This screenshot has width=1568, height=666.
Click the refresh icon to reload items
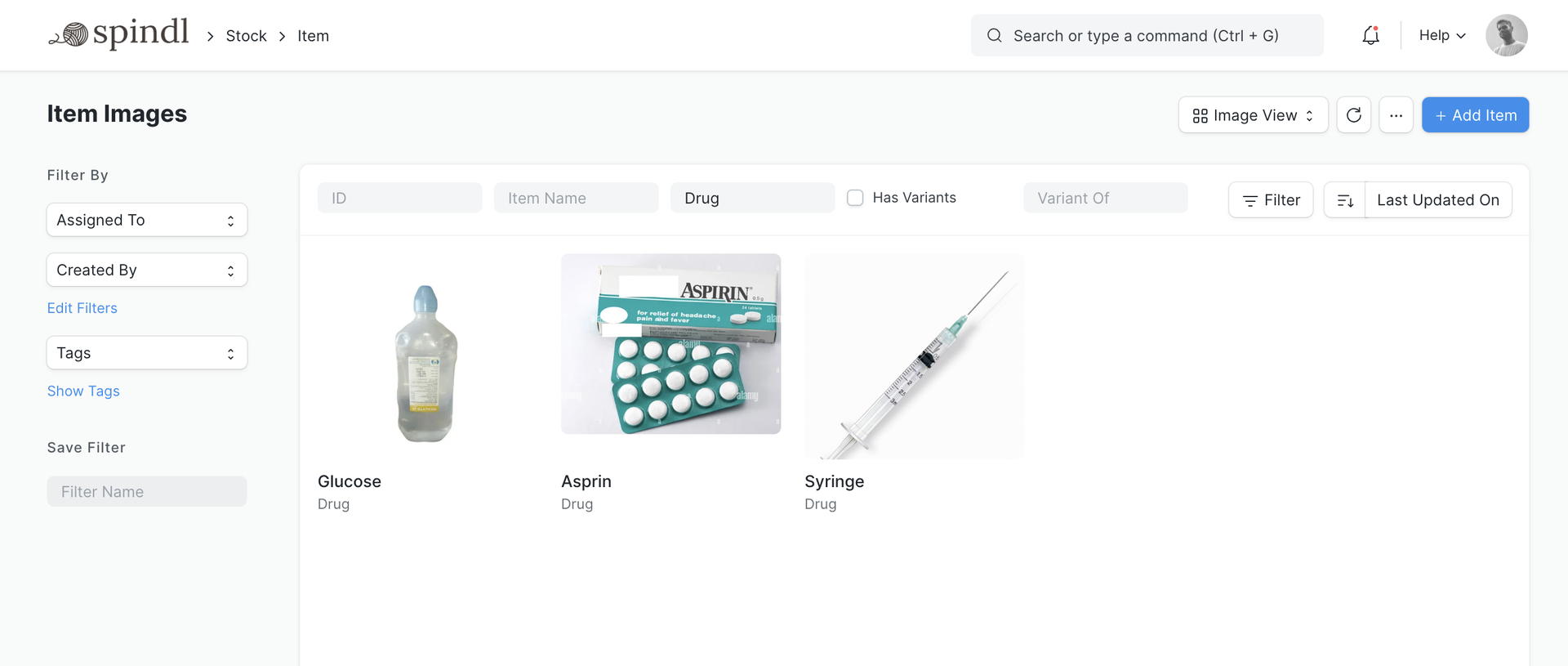coord(1353,114)
